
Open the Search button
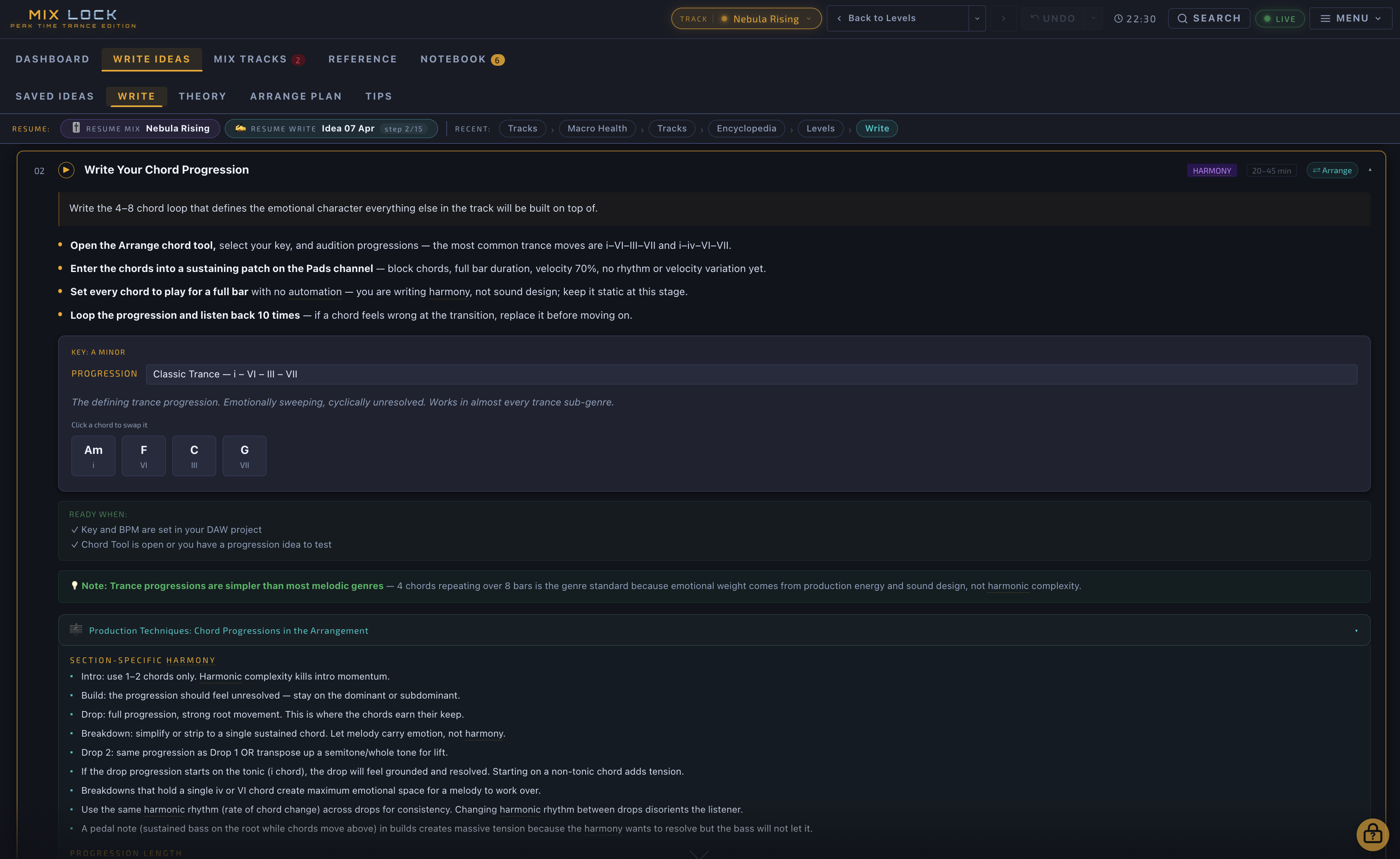point(1209,19)
